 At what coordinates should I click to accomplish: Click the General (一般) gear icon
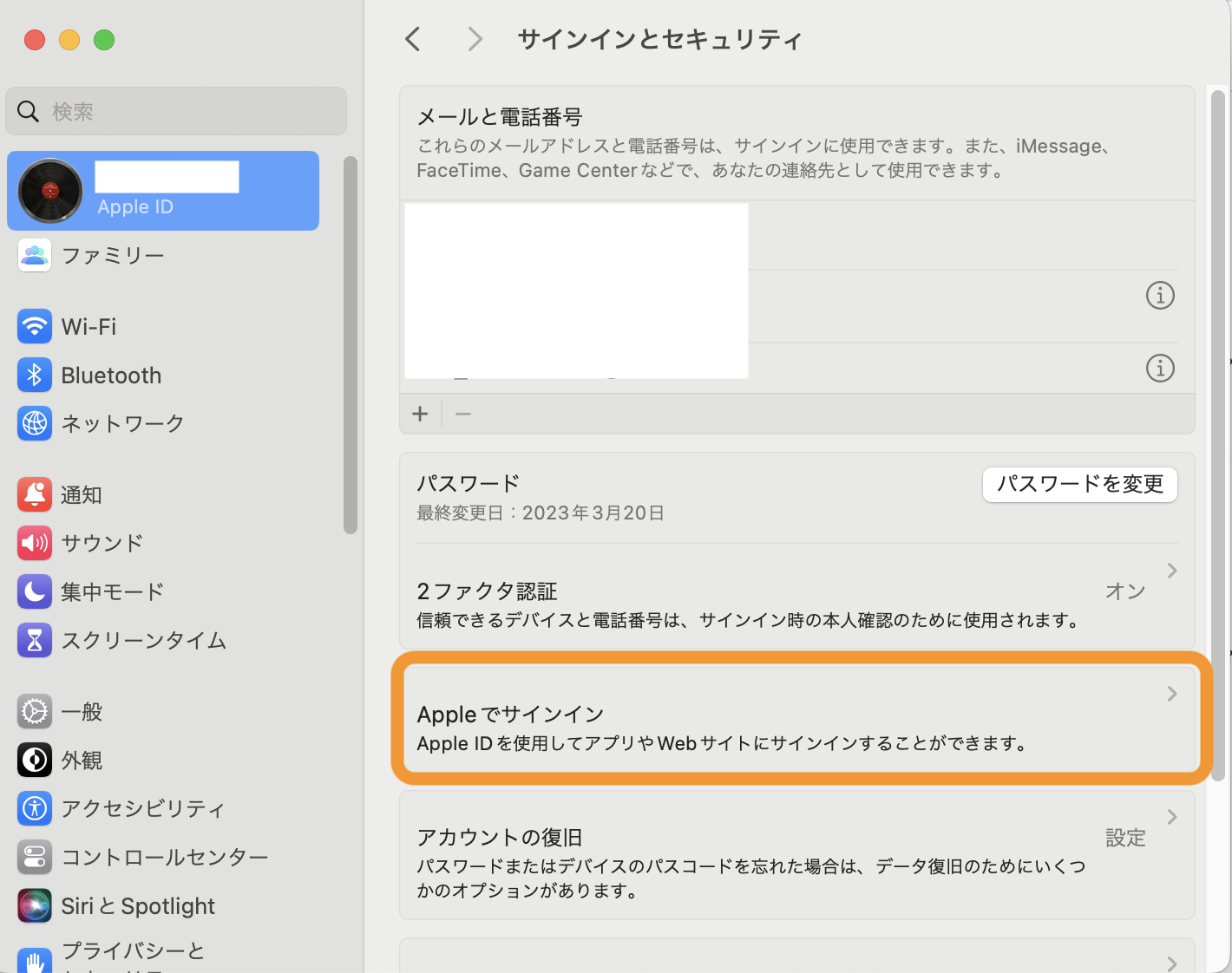click(x=35, y=711)
